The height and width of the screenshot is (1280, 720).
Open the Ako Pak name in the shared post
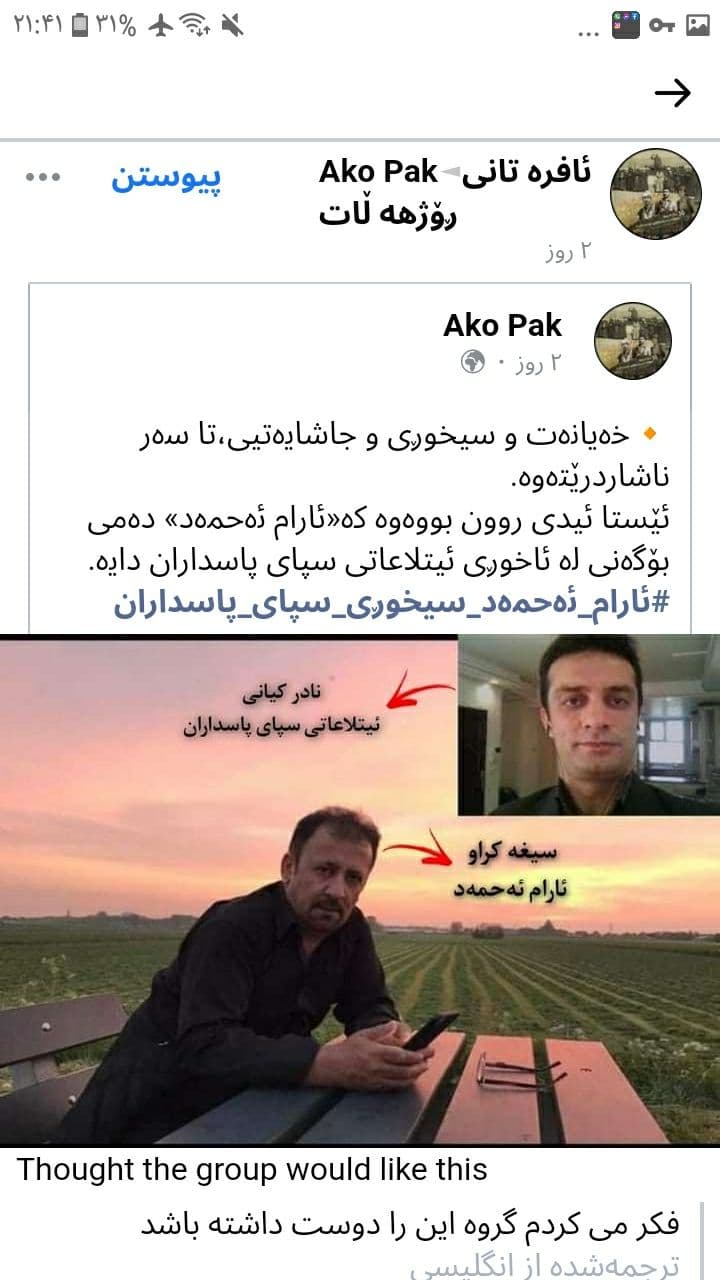click(x=503, y=325)
